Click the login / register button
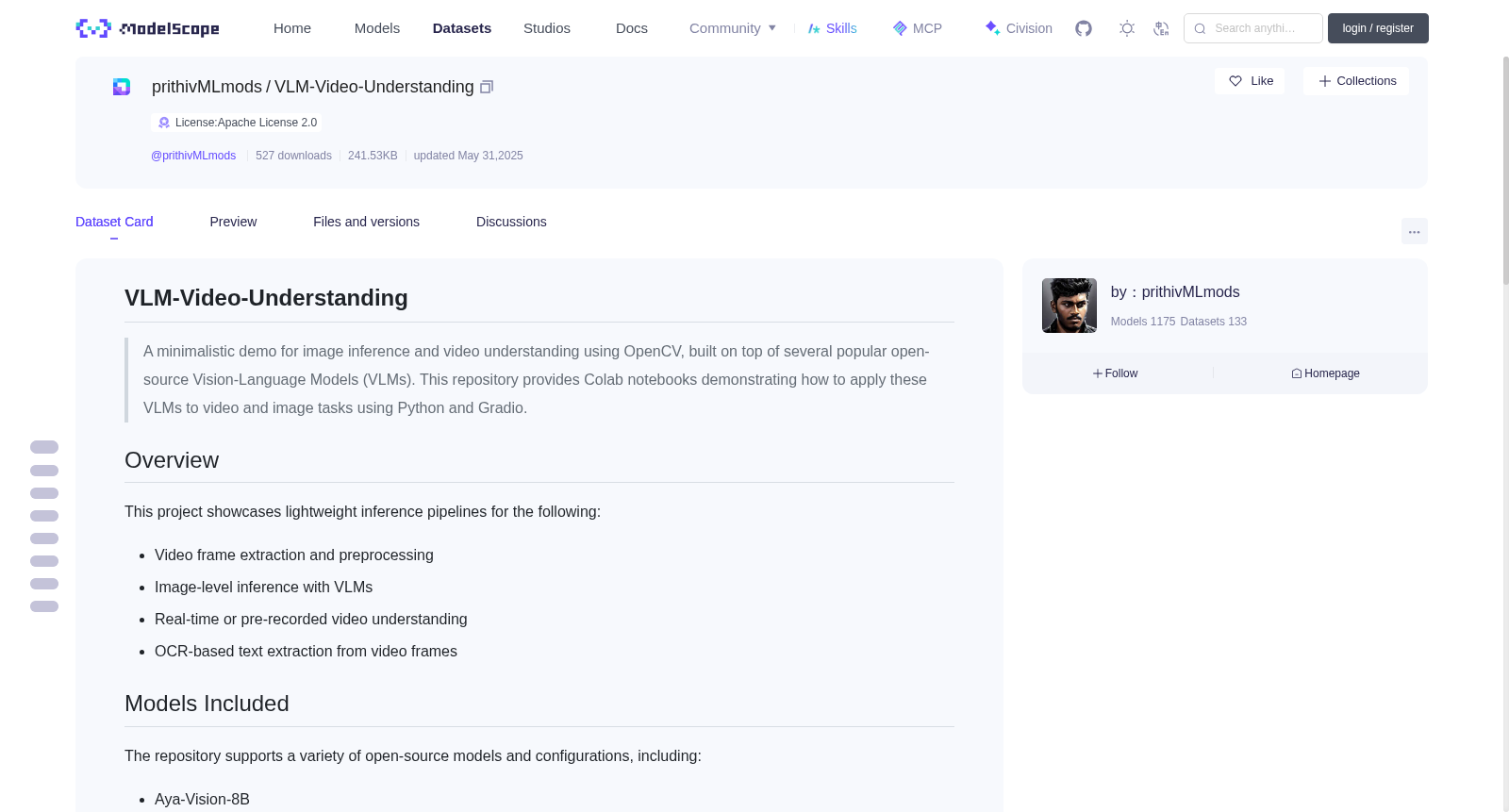Image resolution: width=1509 pixels, height=812 pixels. tap(1378, 28)
